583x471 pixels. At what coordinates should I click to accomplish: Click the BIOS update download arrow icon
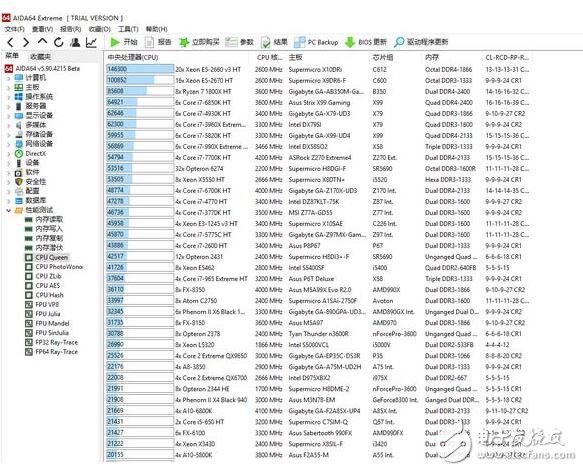pyautogui.click(x=350, y=42)
